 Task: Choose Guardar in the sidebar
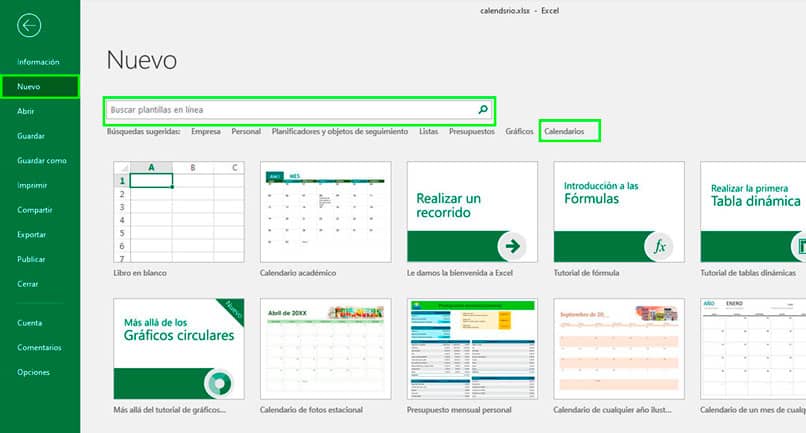pos(31,136)
